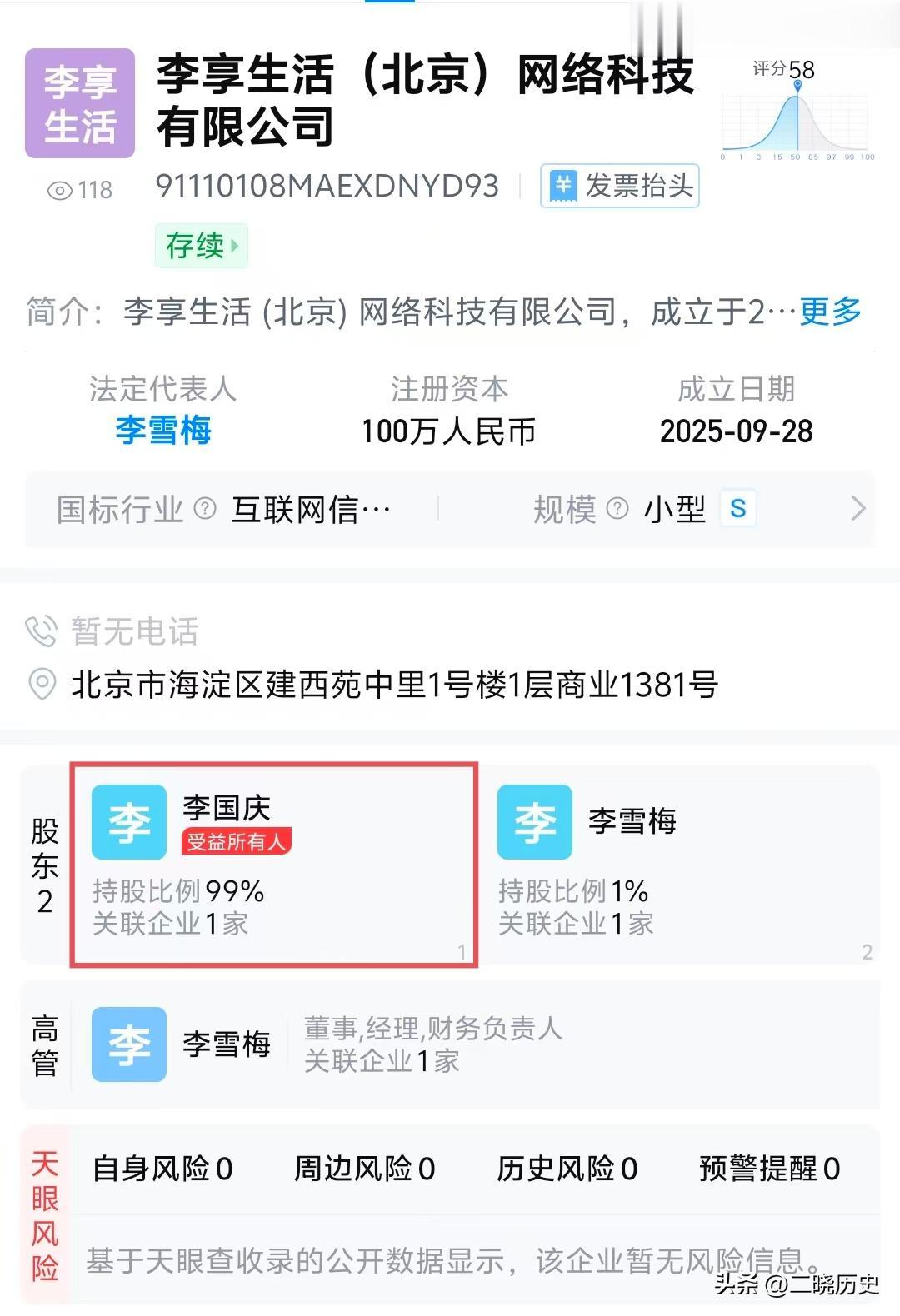Tap the 李享生活 company logo

80,103
